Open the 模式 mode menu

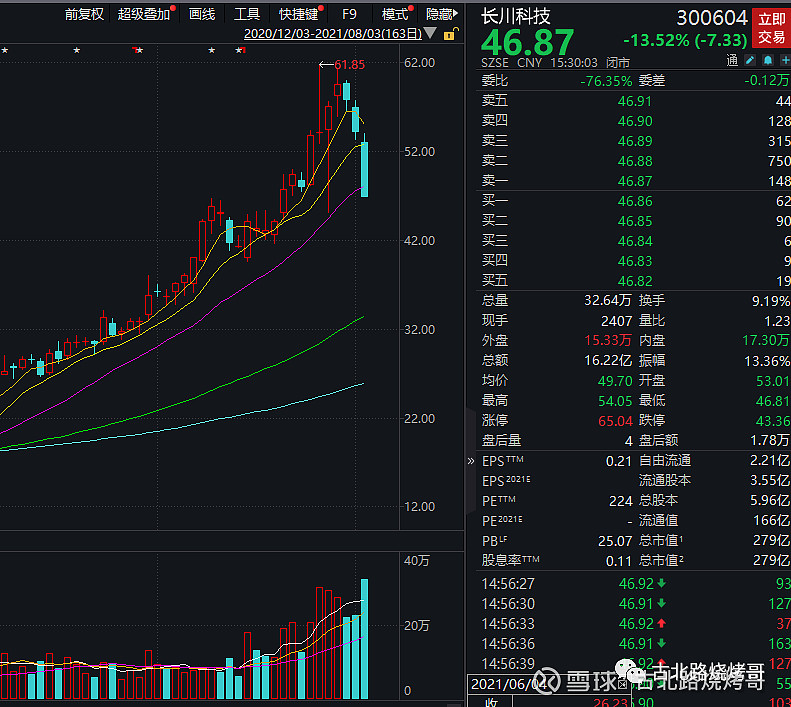pos(395,14)
